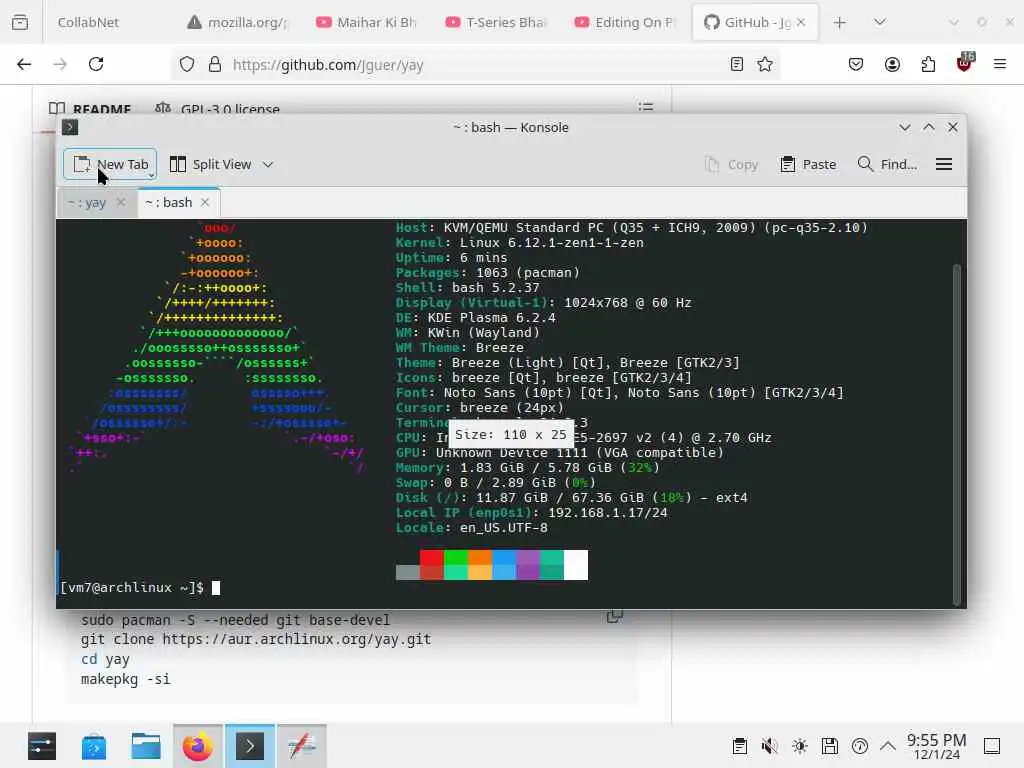Open the Firefox extensions puzzle icon
Viewport: 1024px width, 768px height.
(928, 64)
